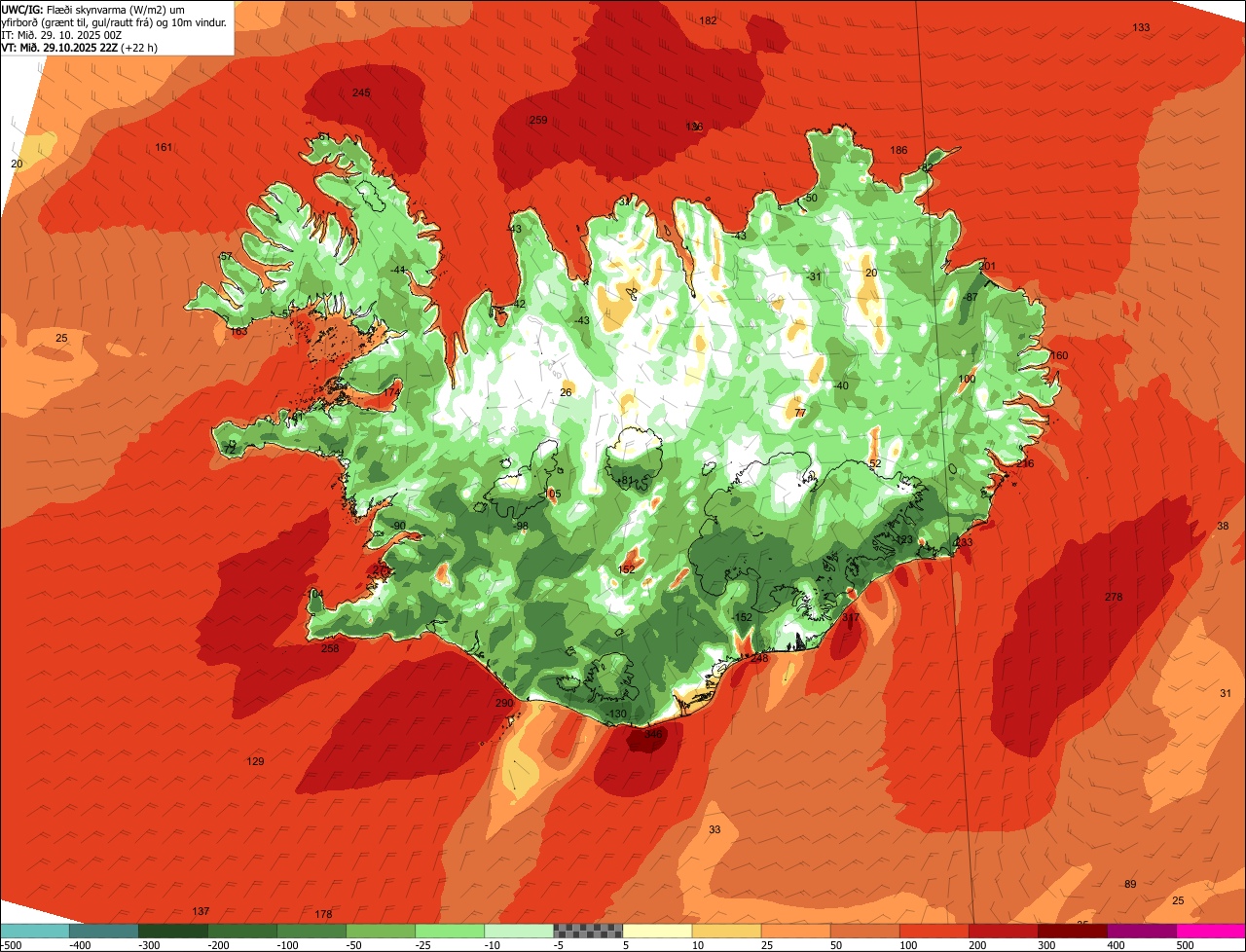Click the value -130 on the south coast
The width and height of the screenshot is (1246, 952).
[x=617, y=714]
